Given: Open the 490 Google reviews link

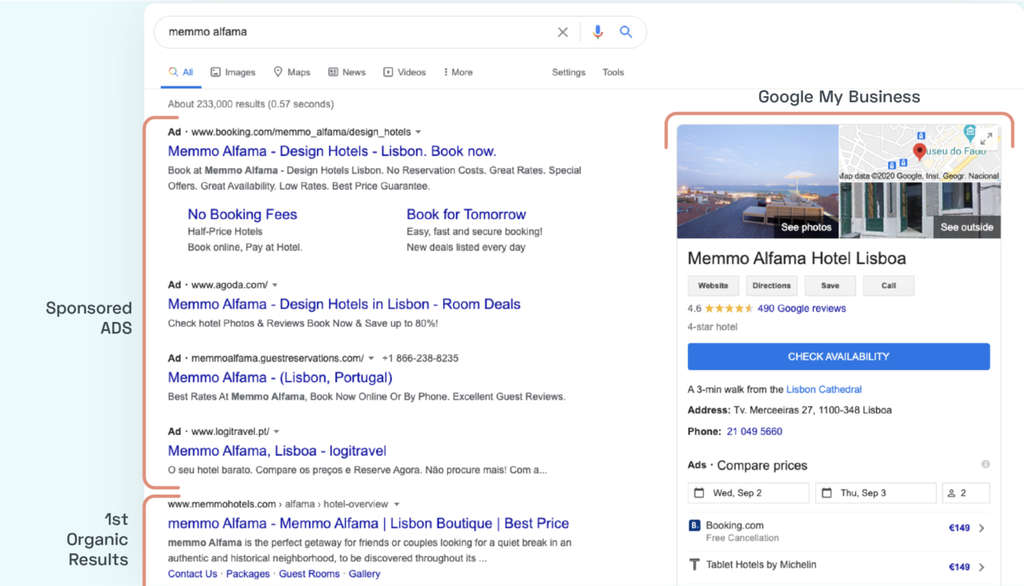Looking at the screenshot, I should (801, 309).
